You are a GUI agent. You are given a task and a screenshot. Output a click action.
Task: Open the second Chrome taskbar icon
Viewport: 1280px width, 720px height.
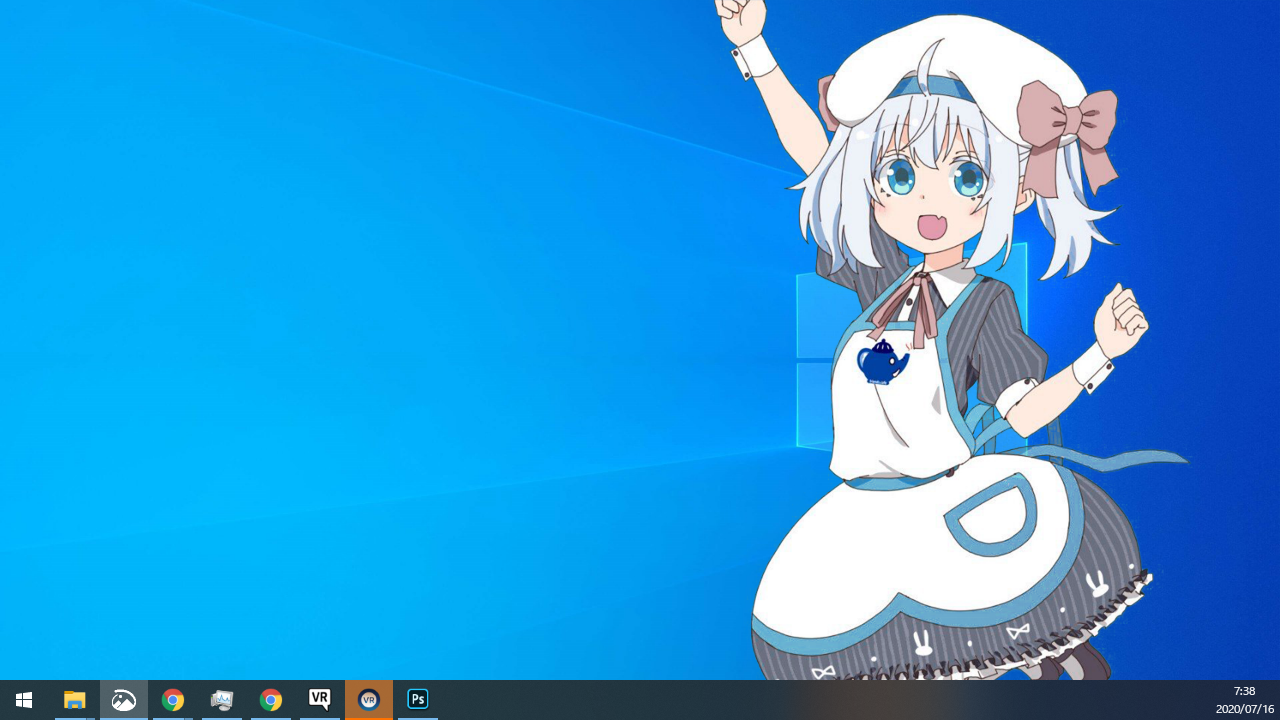tap(271, 700)
